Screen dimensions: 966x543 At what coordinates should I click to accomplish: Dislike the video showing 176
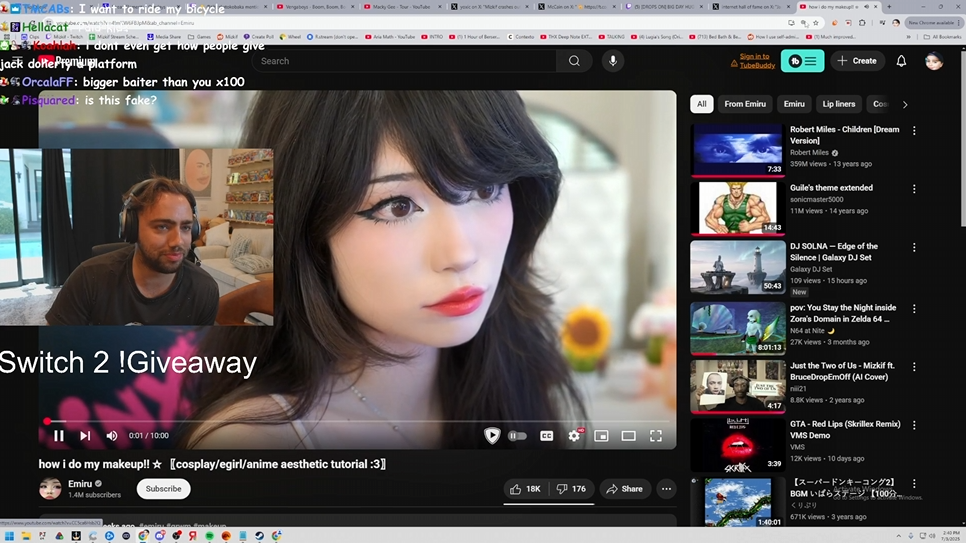tap(571, 489)
